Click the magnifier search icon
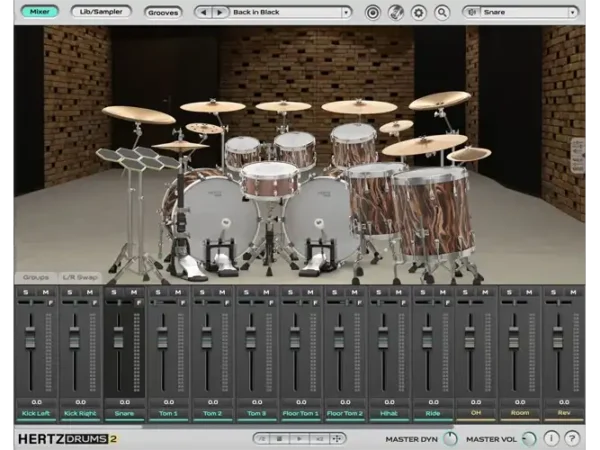600x450 pixels. (442, 13)
